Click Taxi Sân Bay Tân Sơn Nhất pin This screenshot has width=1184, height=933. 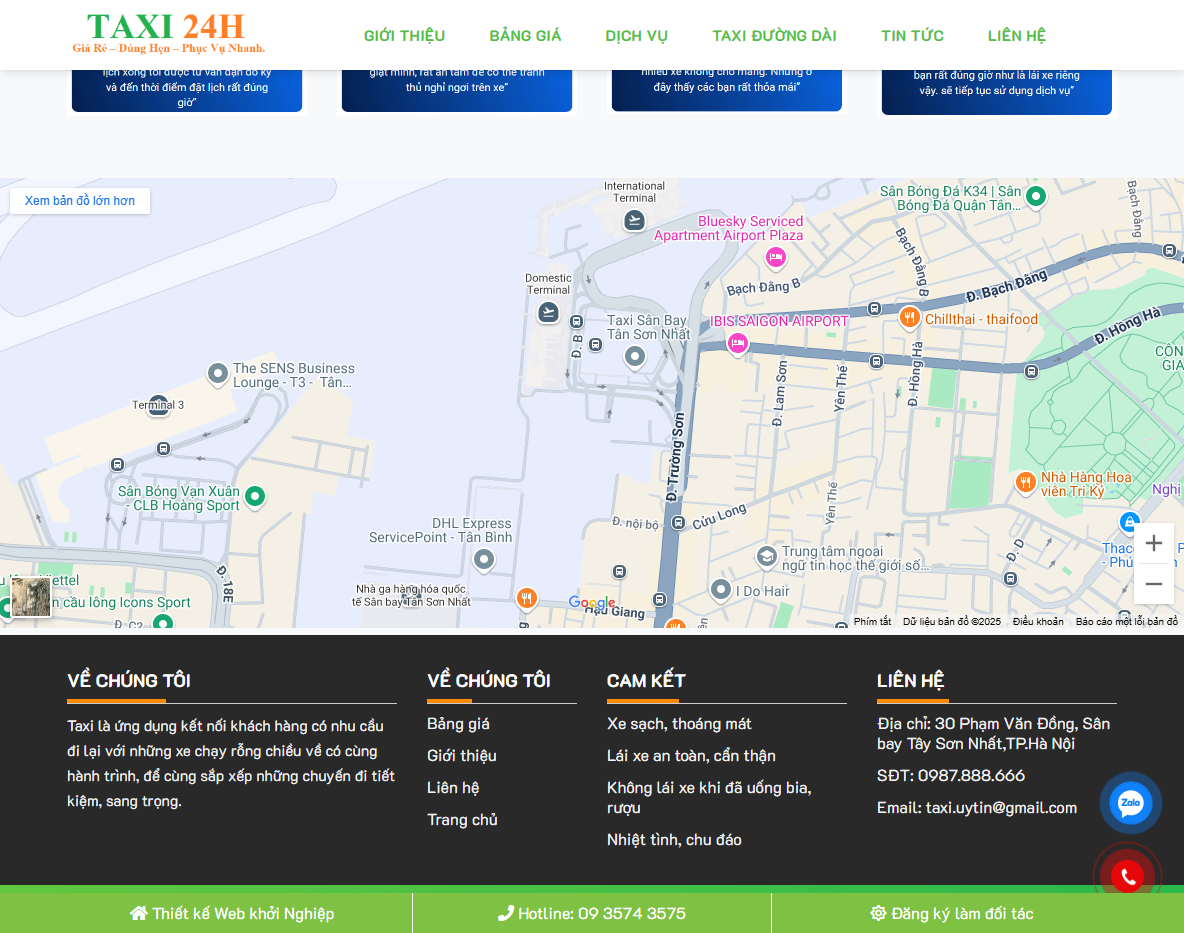point(634,356)
